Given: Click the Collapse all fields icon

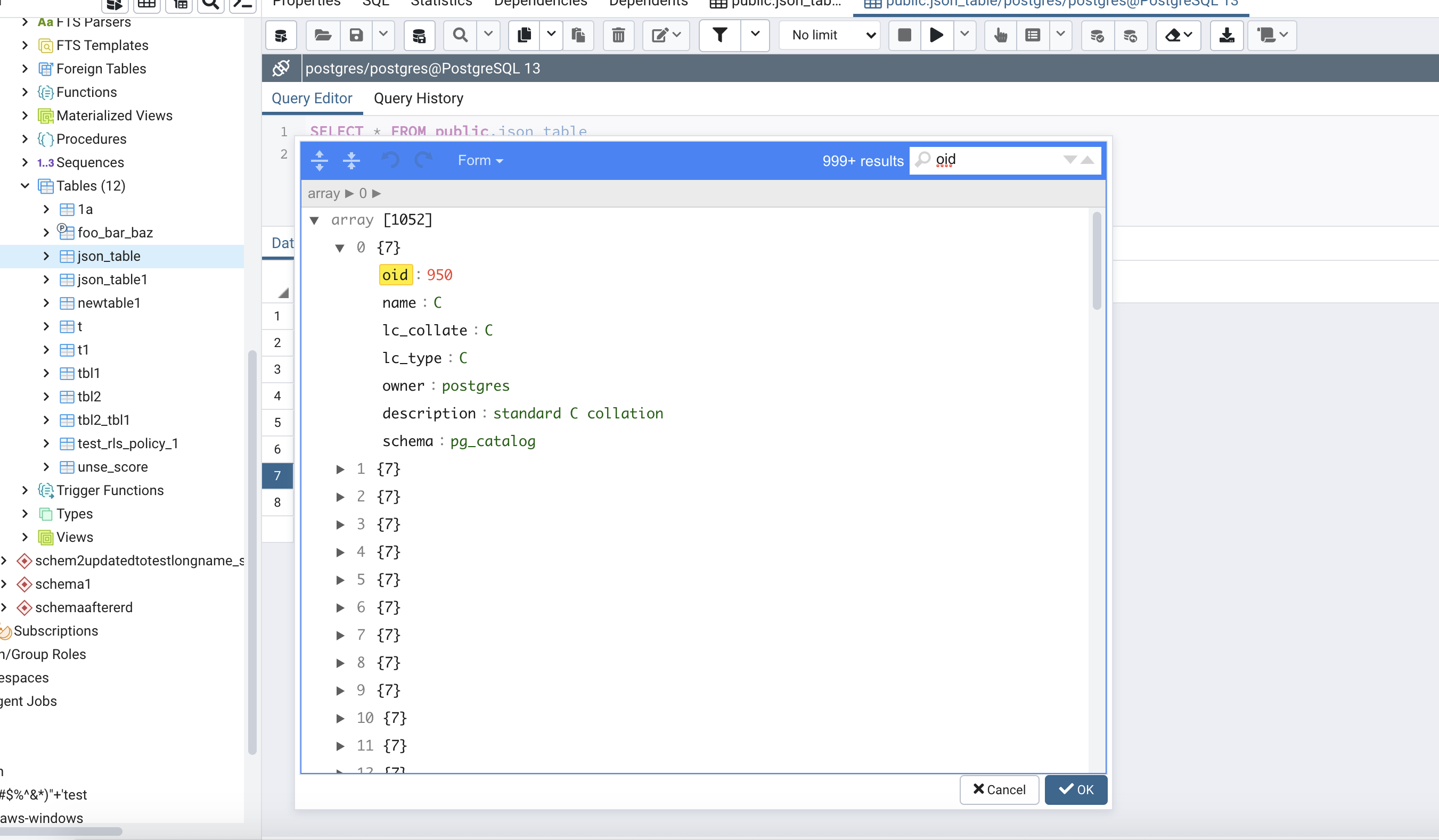Looking at the screenshot, I should coord(351,161).
